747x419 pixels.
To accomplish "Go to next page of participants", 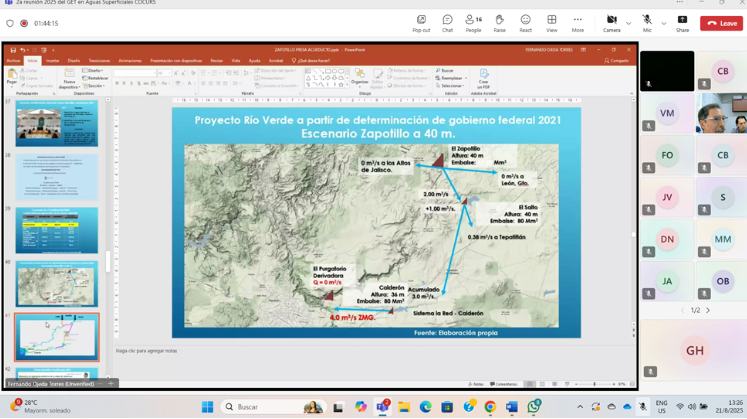I will tap(708, 310).
